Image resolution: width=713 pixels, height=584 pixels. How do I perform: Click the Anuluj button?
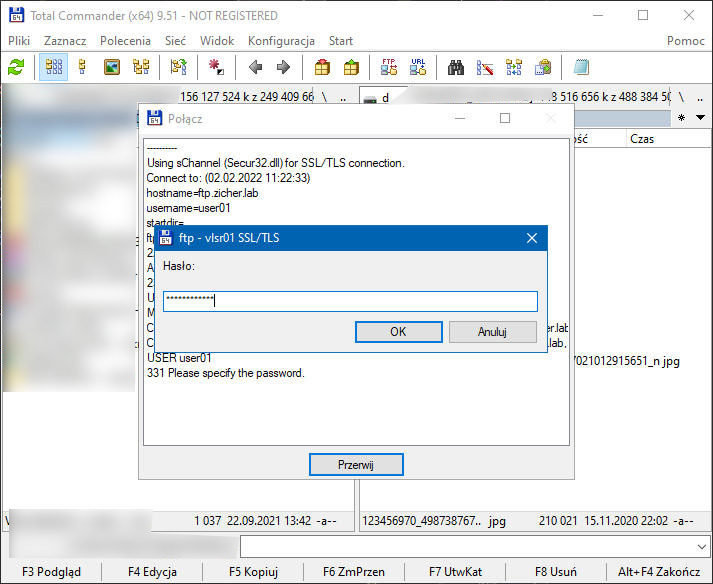(492, 332)
